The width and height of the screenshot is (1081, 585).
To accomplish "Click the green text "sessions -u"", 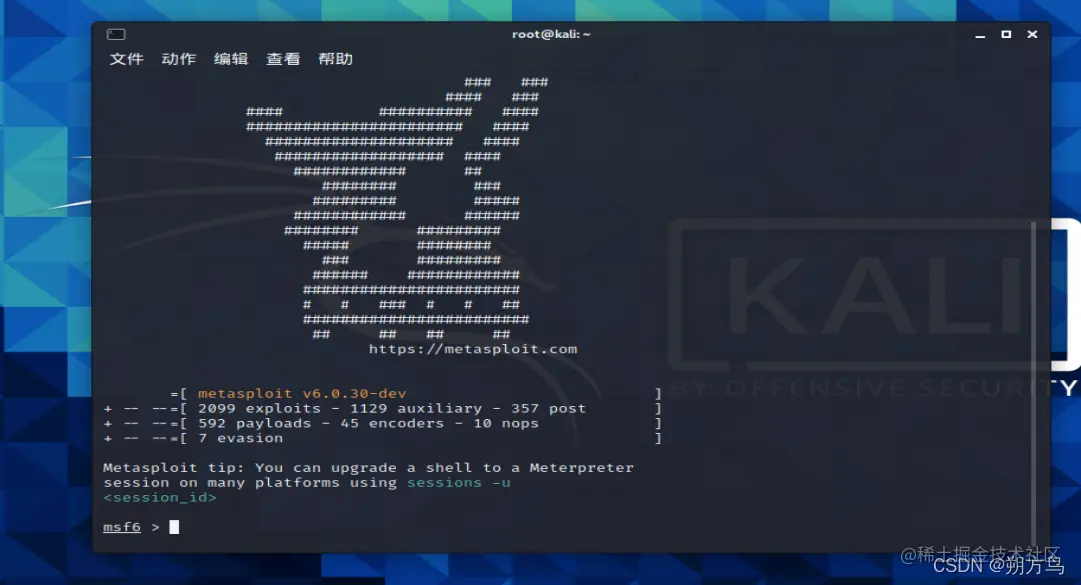I will (x=458, y=482).
